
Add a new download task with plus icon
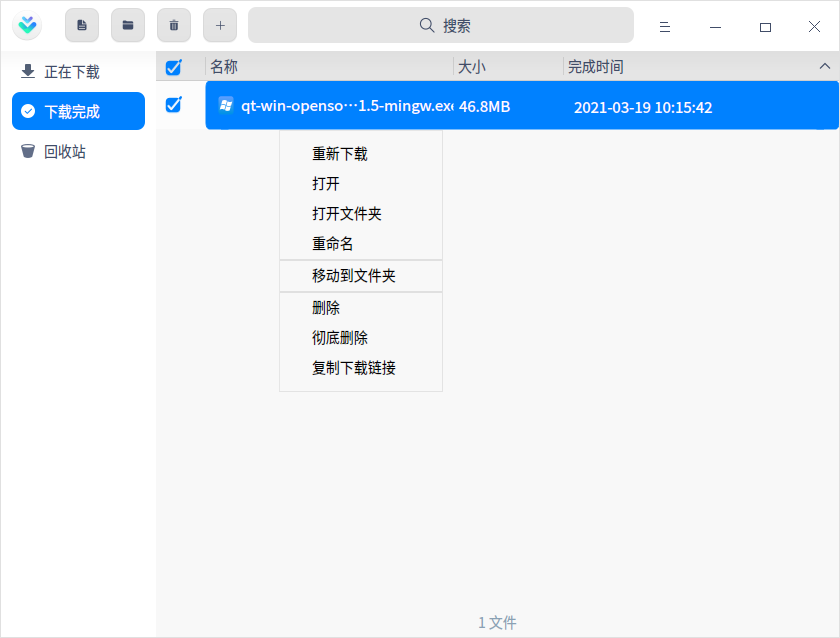coord(220,25)
